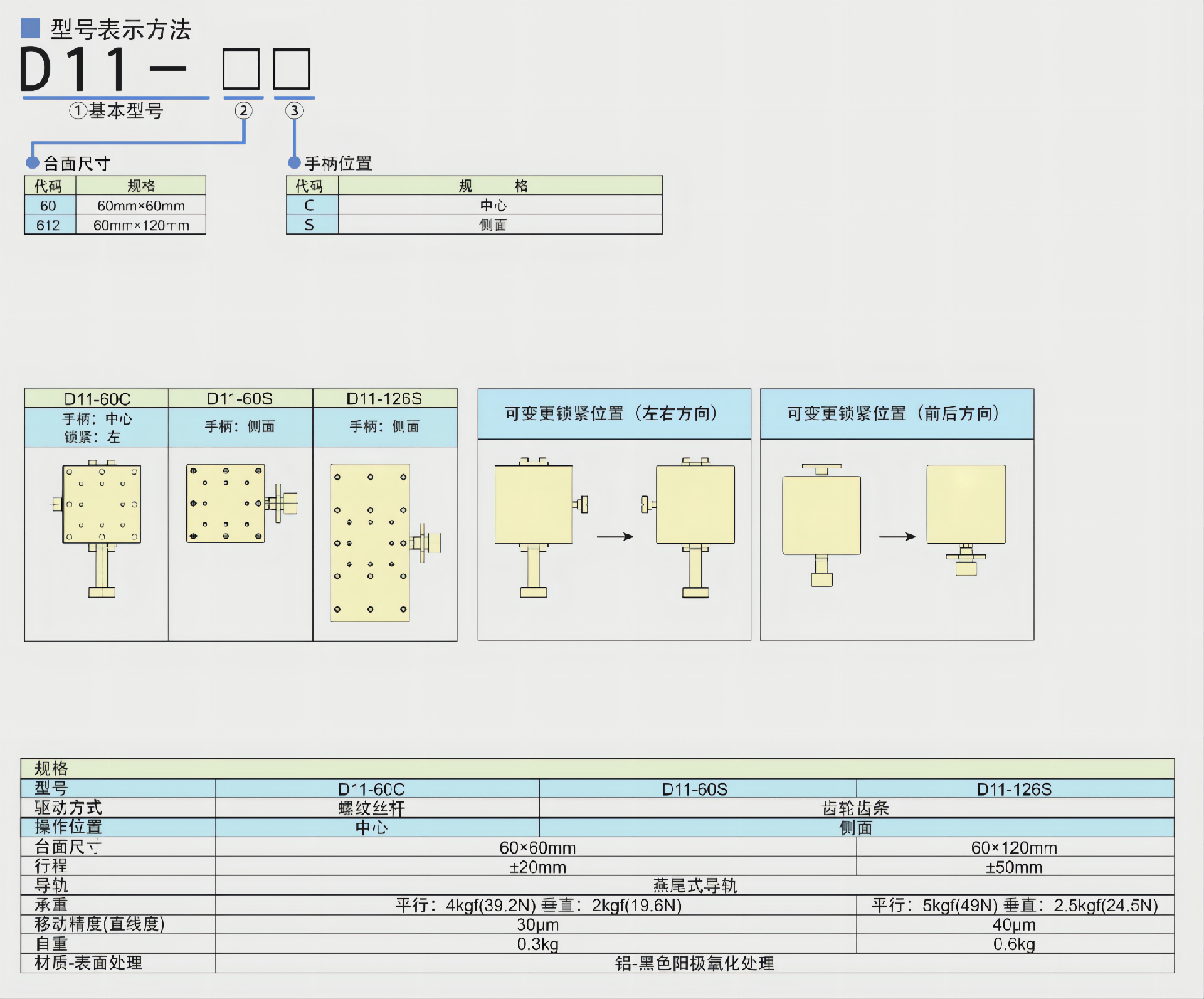Select code 612 in 台面尺寸 table
This screenshot has height=999, width=1204.
pos(49,225)
